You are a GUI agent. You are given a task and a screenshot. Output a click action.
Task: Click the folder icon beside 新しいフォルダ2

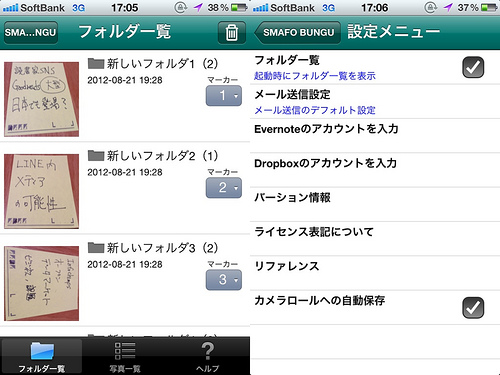tap(96, 155)
